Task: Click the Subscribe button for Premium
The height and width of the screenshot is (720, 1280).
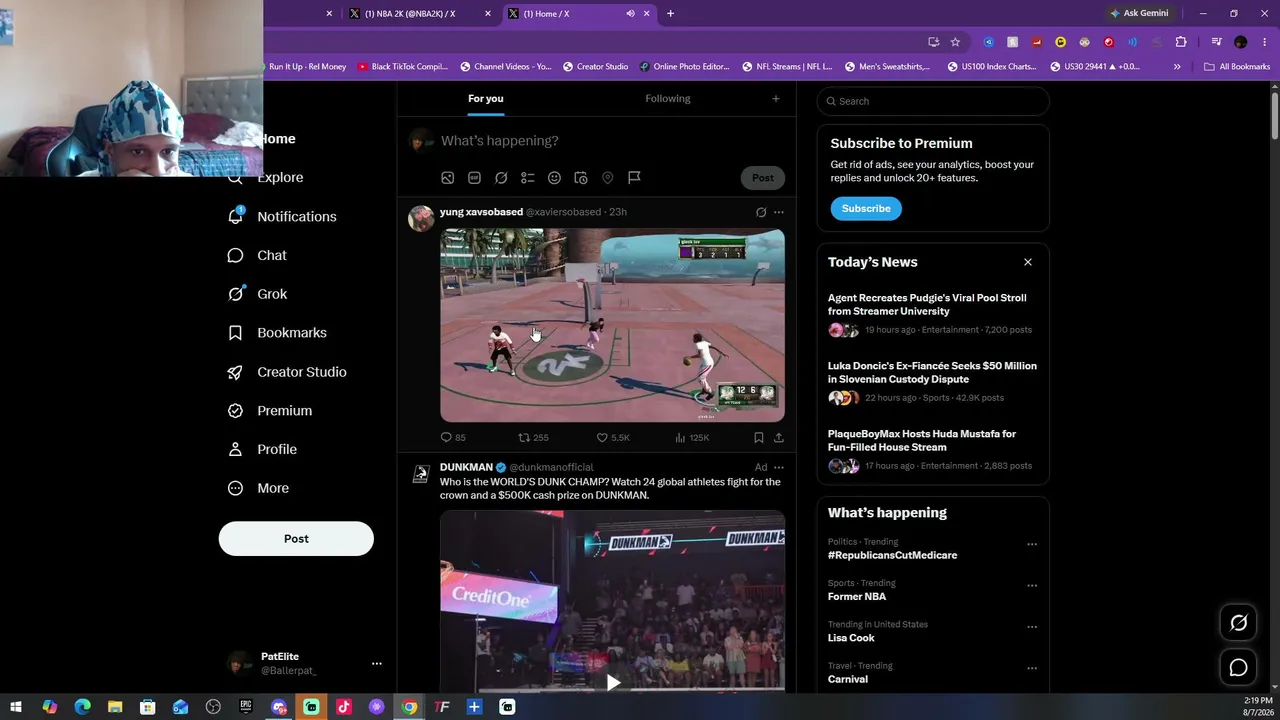Action: click(866, 209)
